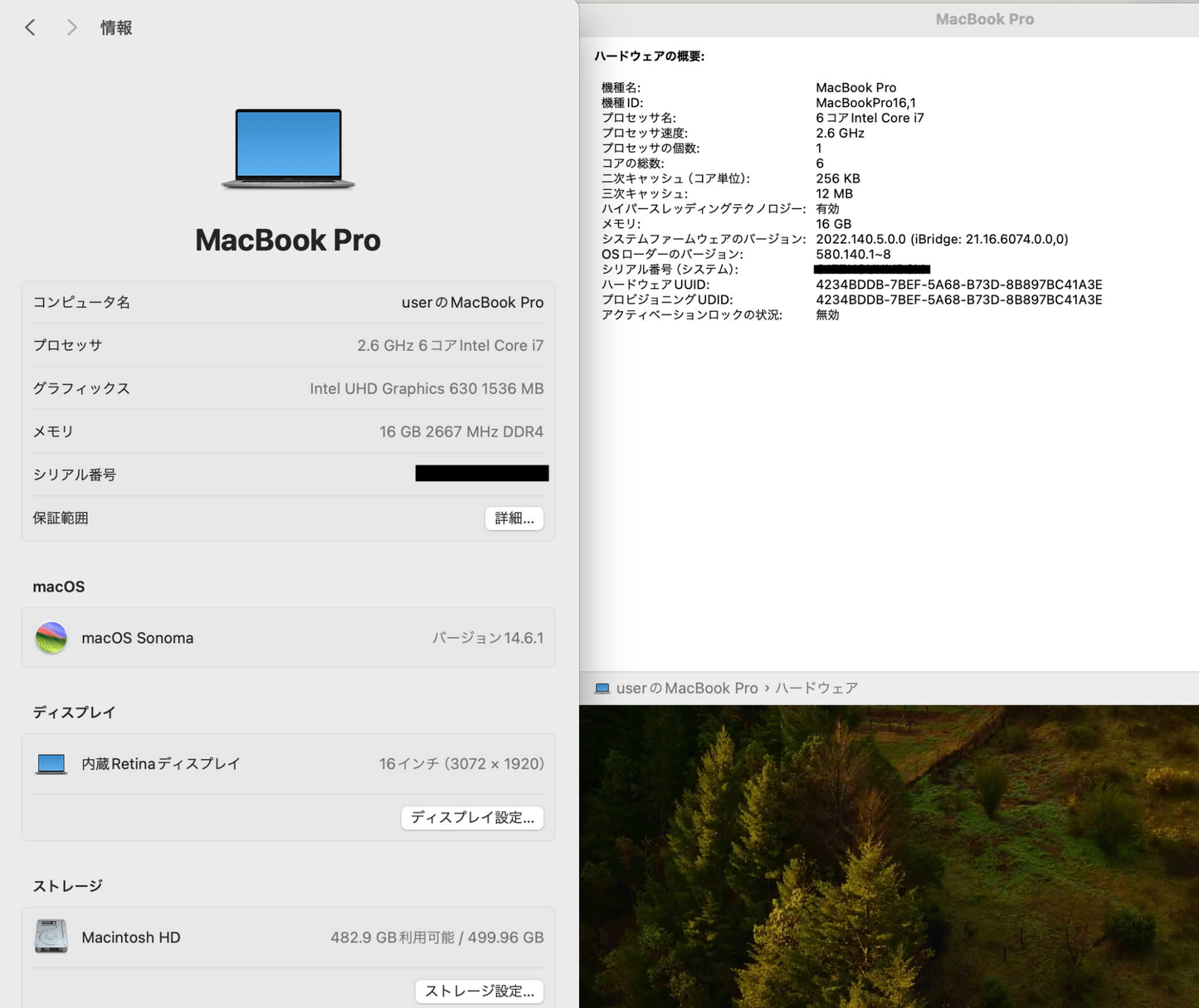Click the コンピュータ名 value userのMacBook Pro
The height and width of the screenshot is (1008, 1199).
click(x=473, y=303)
